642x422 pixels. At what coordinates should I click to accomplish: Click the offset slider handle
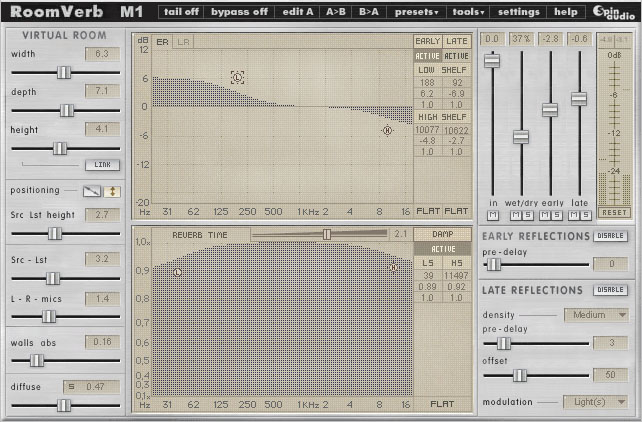coord(520,375)
